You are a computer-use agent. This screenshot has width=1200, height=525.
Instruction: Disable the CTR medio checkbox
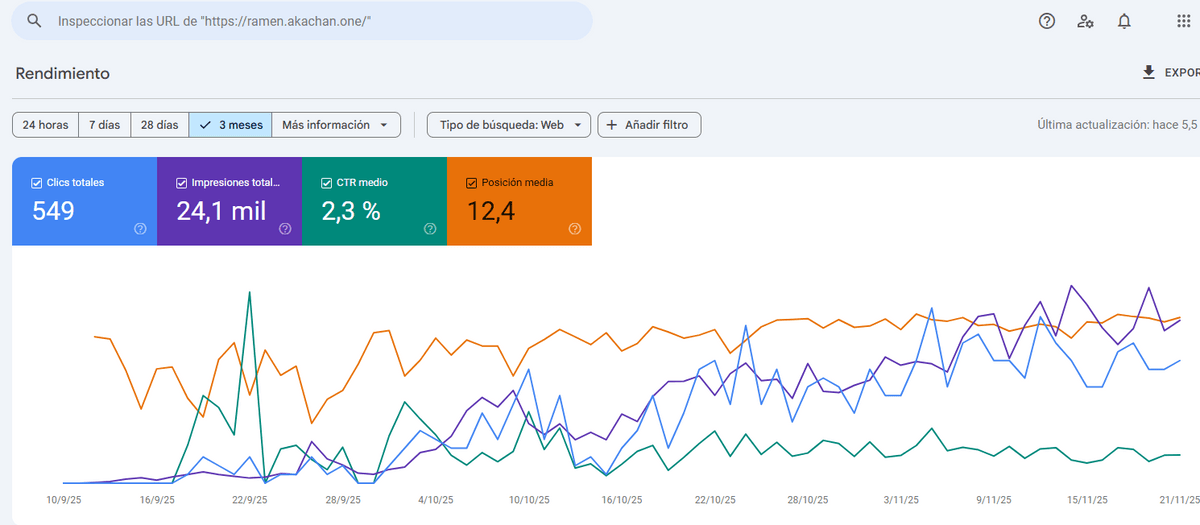327,183
